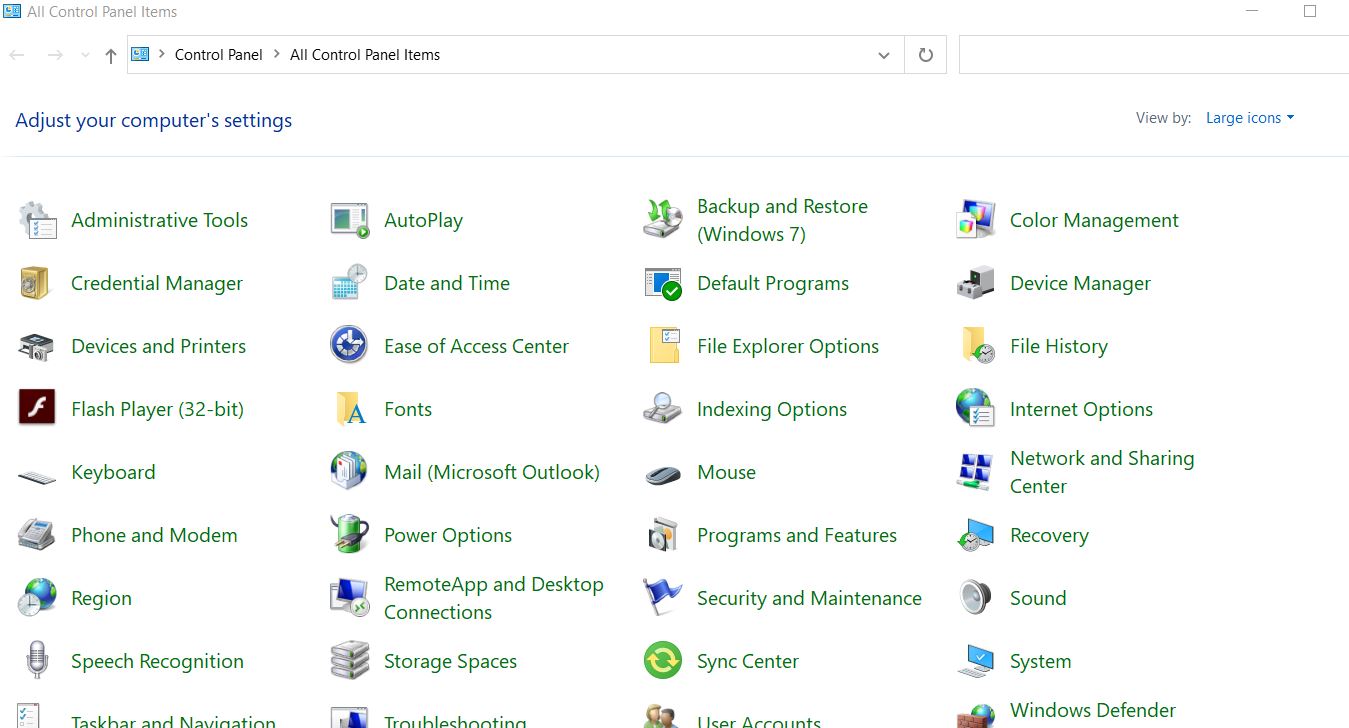Image resolution: width=1349 pixels, height=728 pixels.
Task: Open the Flash Player (32-bit) icon
Action: 37,408
